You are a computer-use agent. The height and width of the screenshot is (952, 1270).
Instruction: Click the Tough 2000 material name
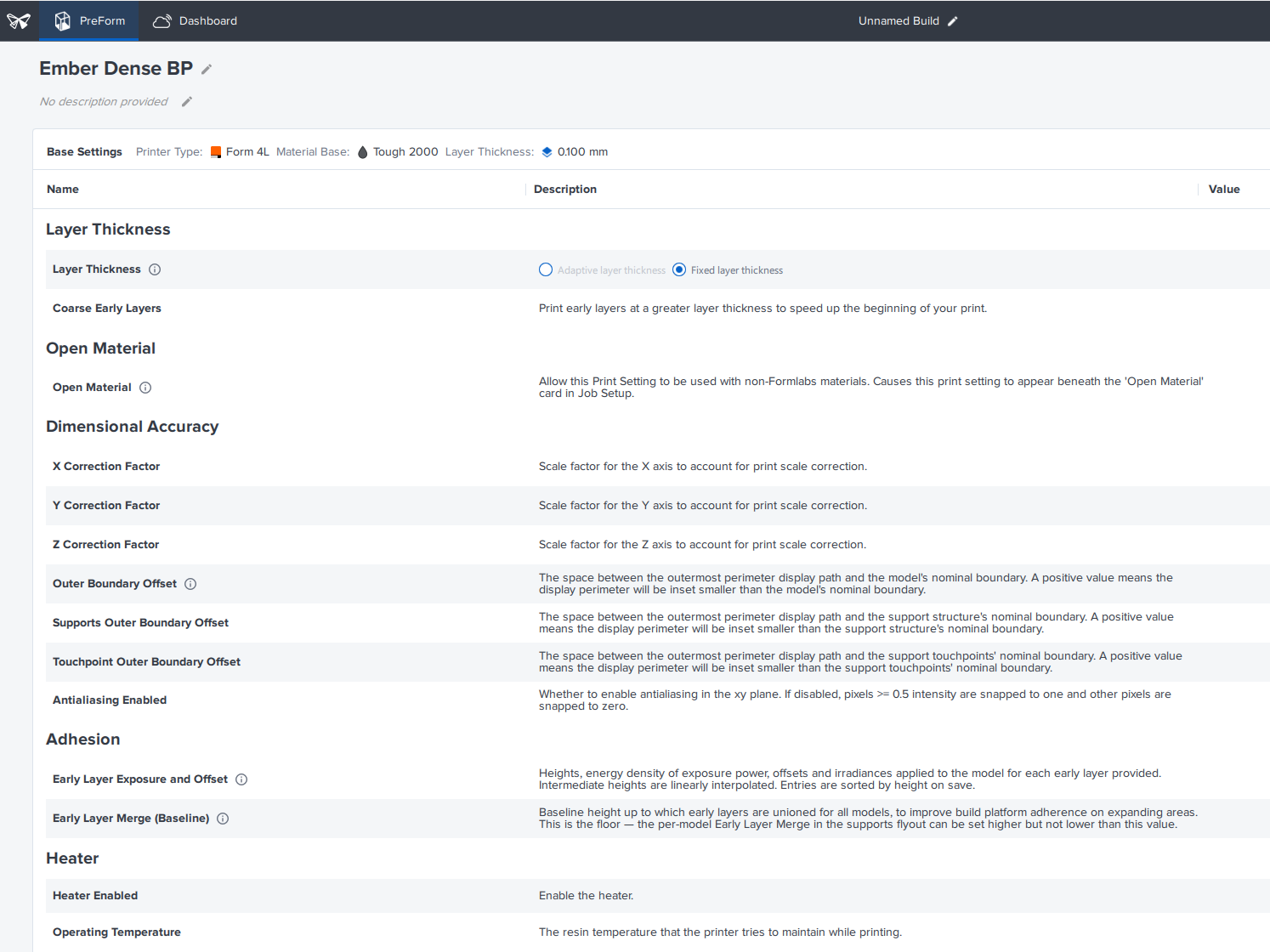tap(405, 152)
